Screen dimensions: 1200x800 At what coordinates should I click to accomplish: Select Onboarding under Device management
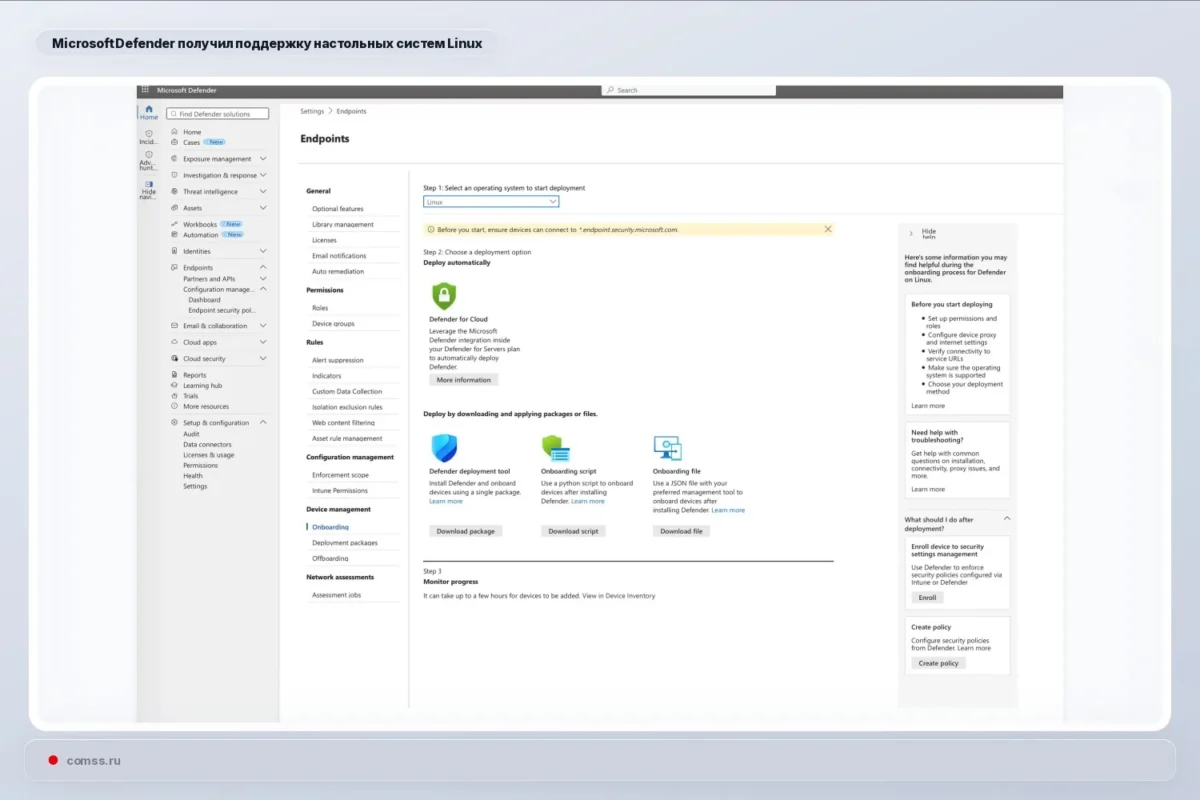[330, 527]
